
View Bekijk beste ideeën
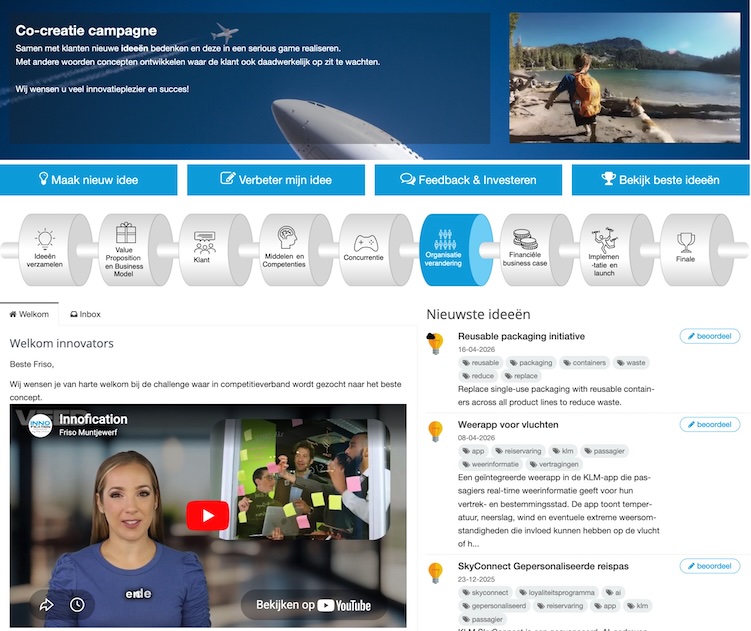(660, 180)
